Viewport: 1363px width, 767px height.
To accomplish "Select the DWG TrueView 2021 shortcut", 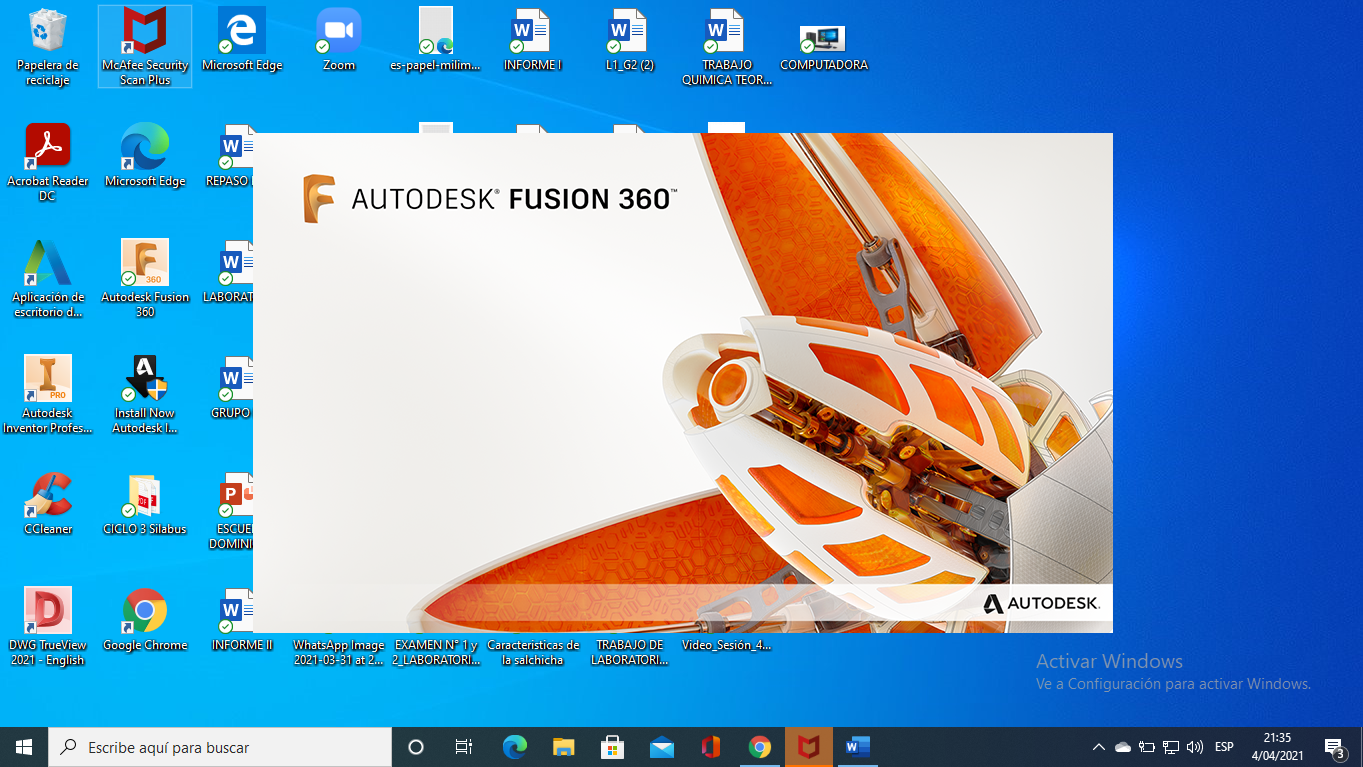I will click(x=48, y=627).
